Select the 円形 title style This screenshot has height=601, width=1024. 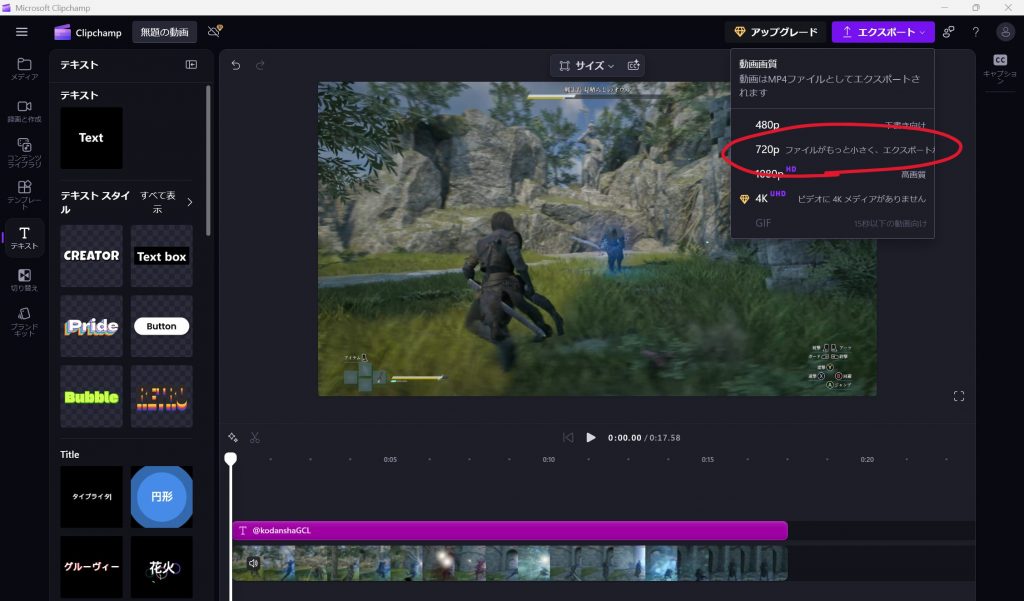tap(162, 496)
